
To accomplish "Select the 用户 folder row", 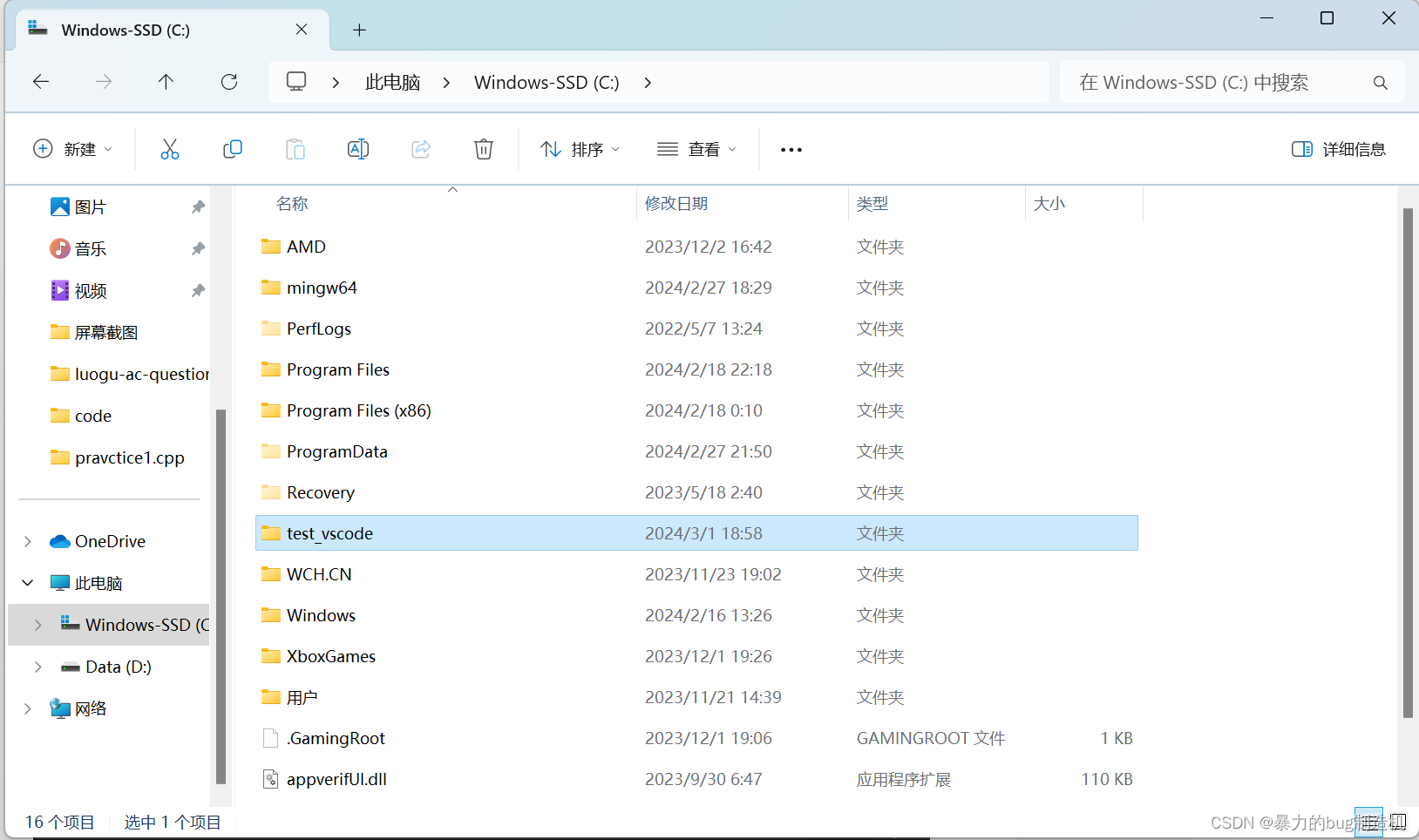I will pyautogui.click(x=696, y=697).
